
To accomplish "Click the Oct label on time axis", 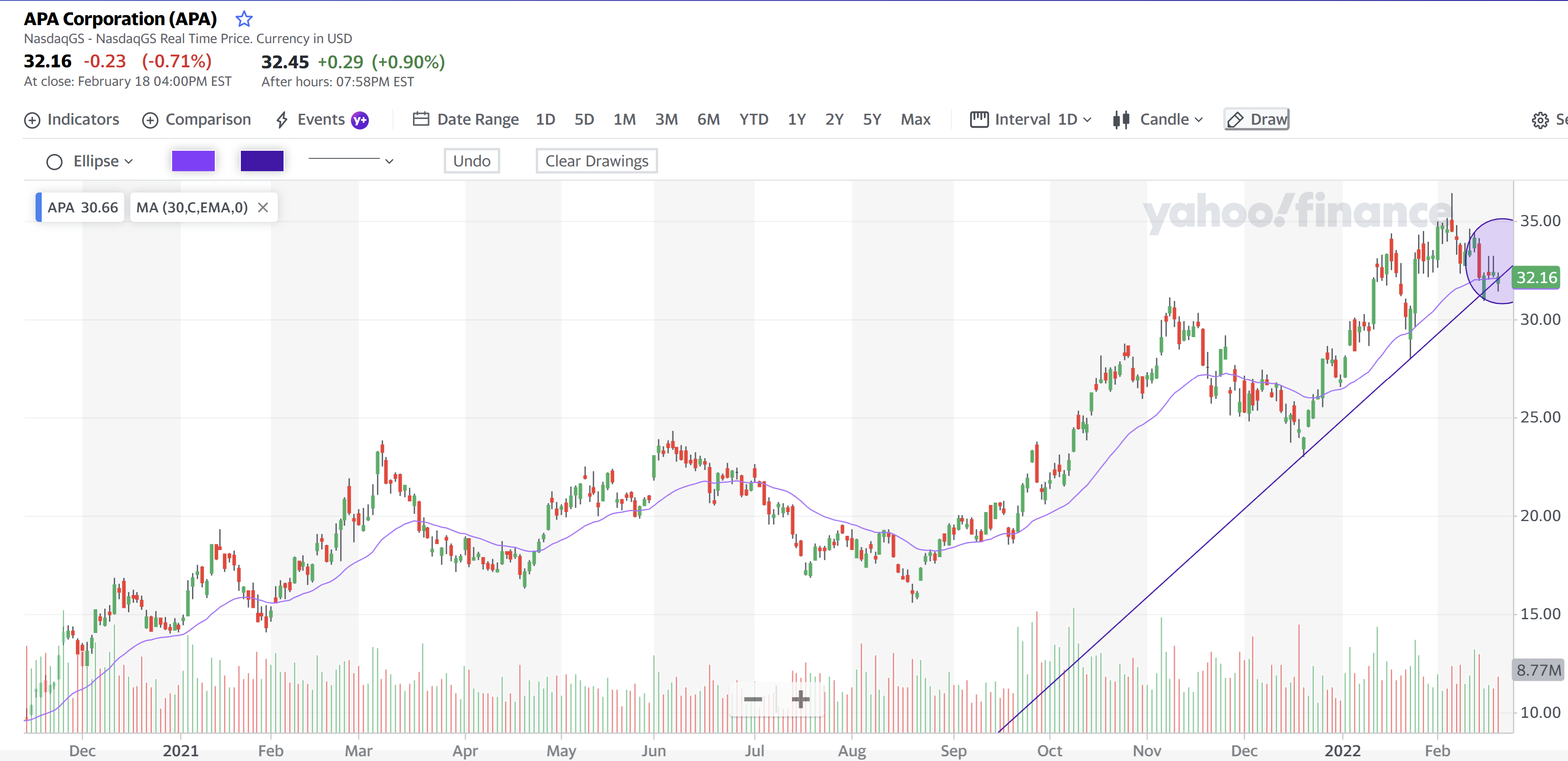I will tap(1050, 750).
